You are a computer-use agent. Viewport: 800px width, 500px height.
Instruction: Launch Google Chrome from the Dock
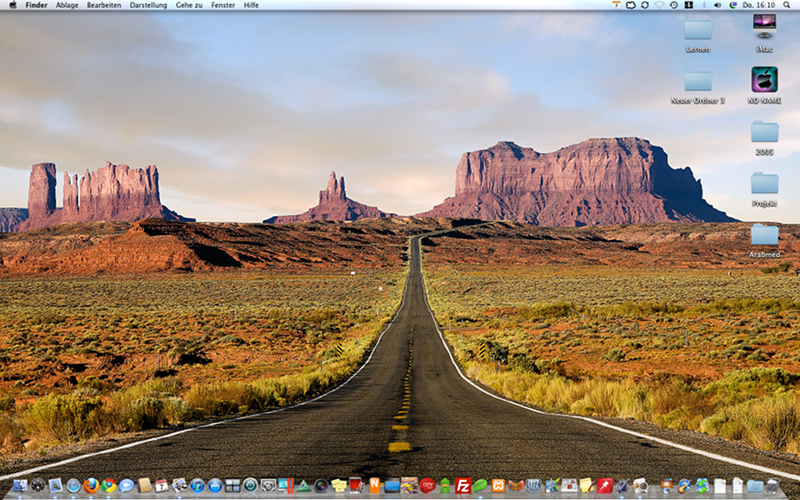tap(109, 486)
